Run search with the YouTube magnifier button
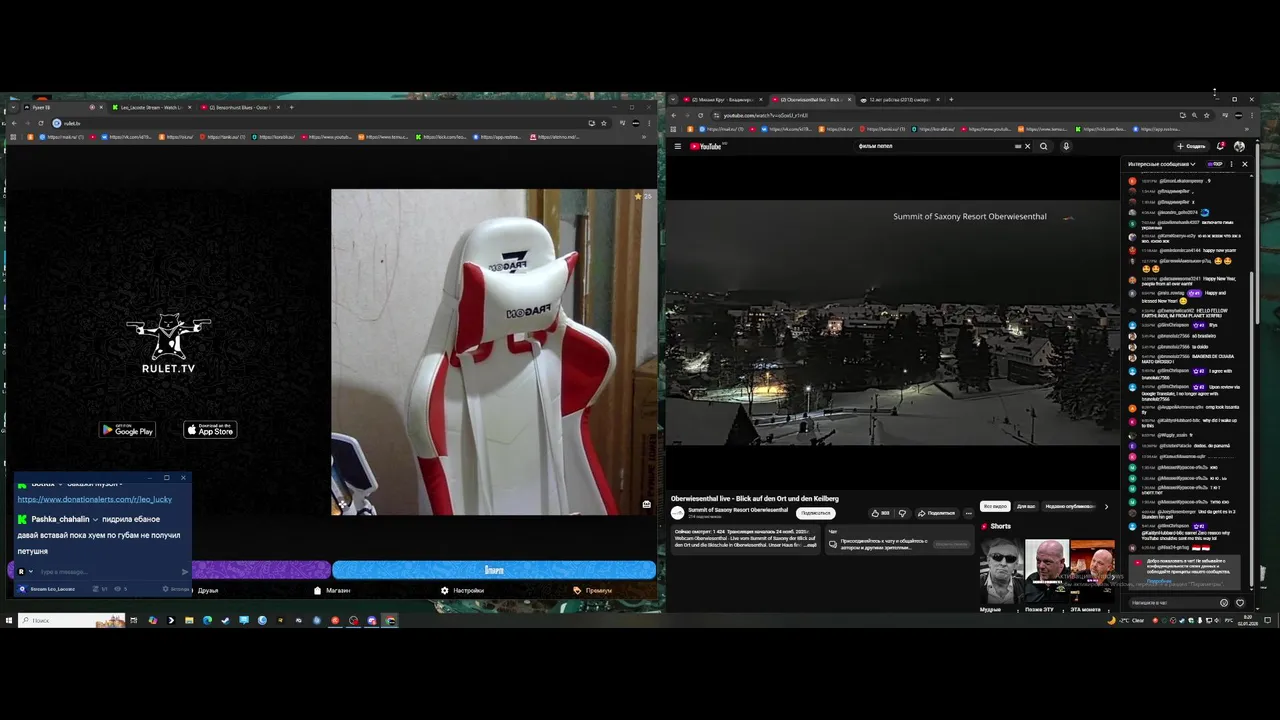 (x=1043, y=146)
